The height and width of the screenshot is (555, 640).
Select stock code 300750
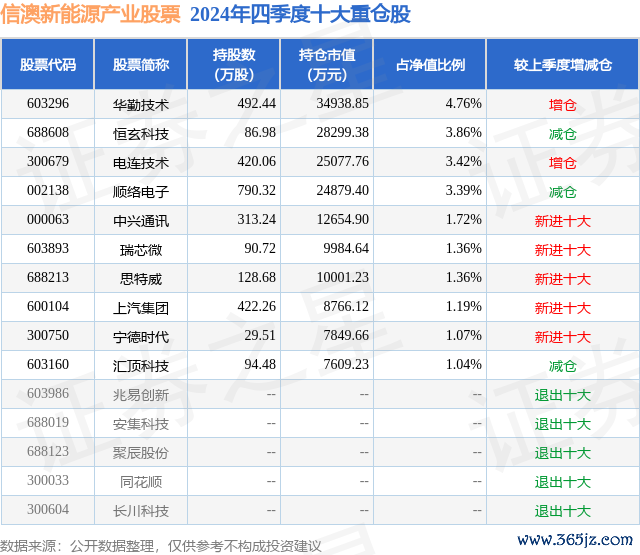(48, 335)
